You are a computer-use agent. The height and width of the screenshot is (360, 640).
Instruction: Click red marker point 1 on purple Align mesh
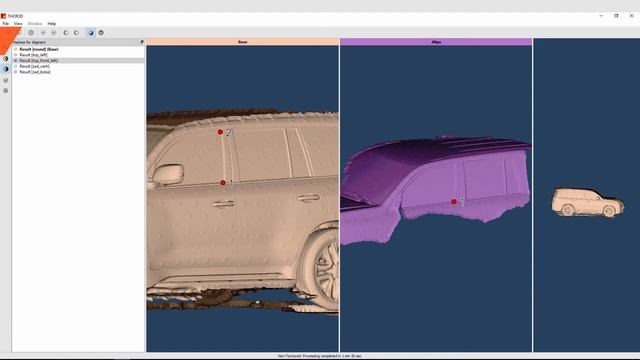[x=454, y=201]
